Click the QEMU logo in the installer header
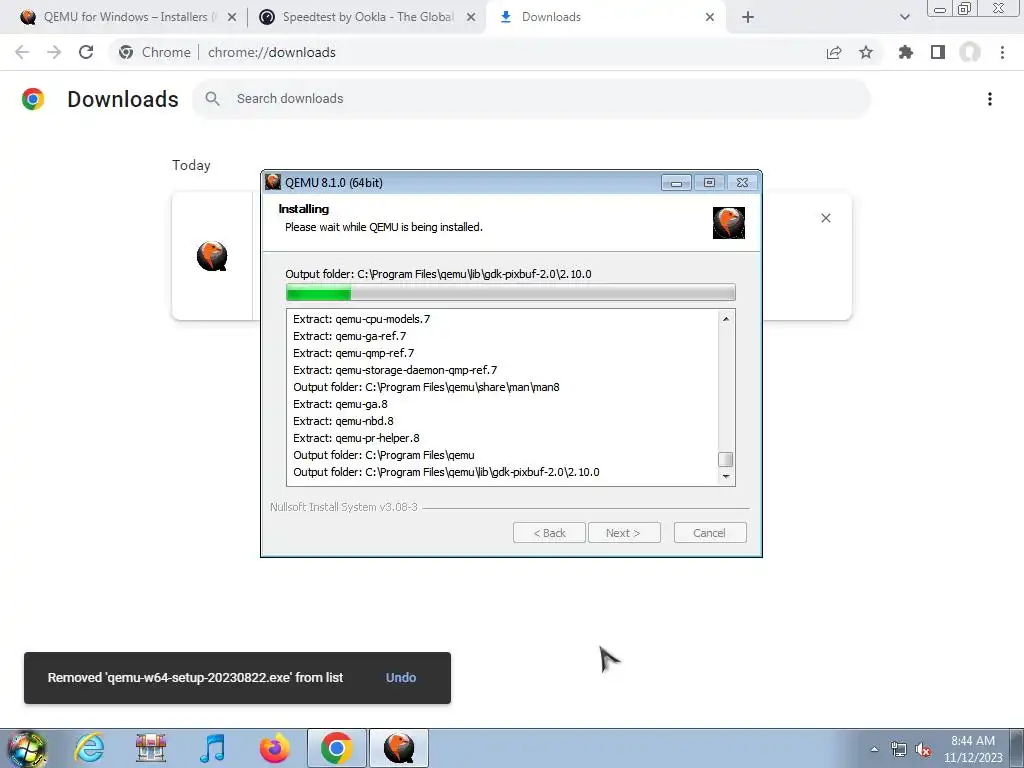This screenshot has width=1024, height=768. tap(729, 223)
